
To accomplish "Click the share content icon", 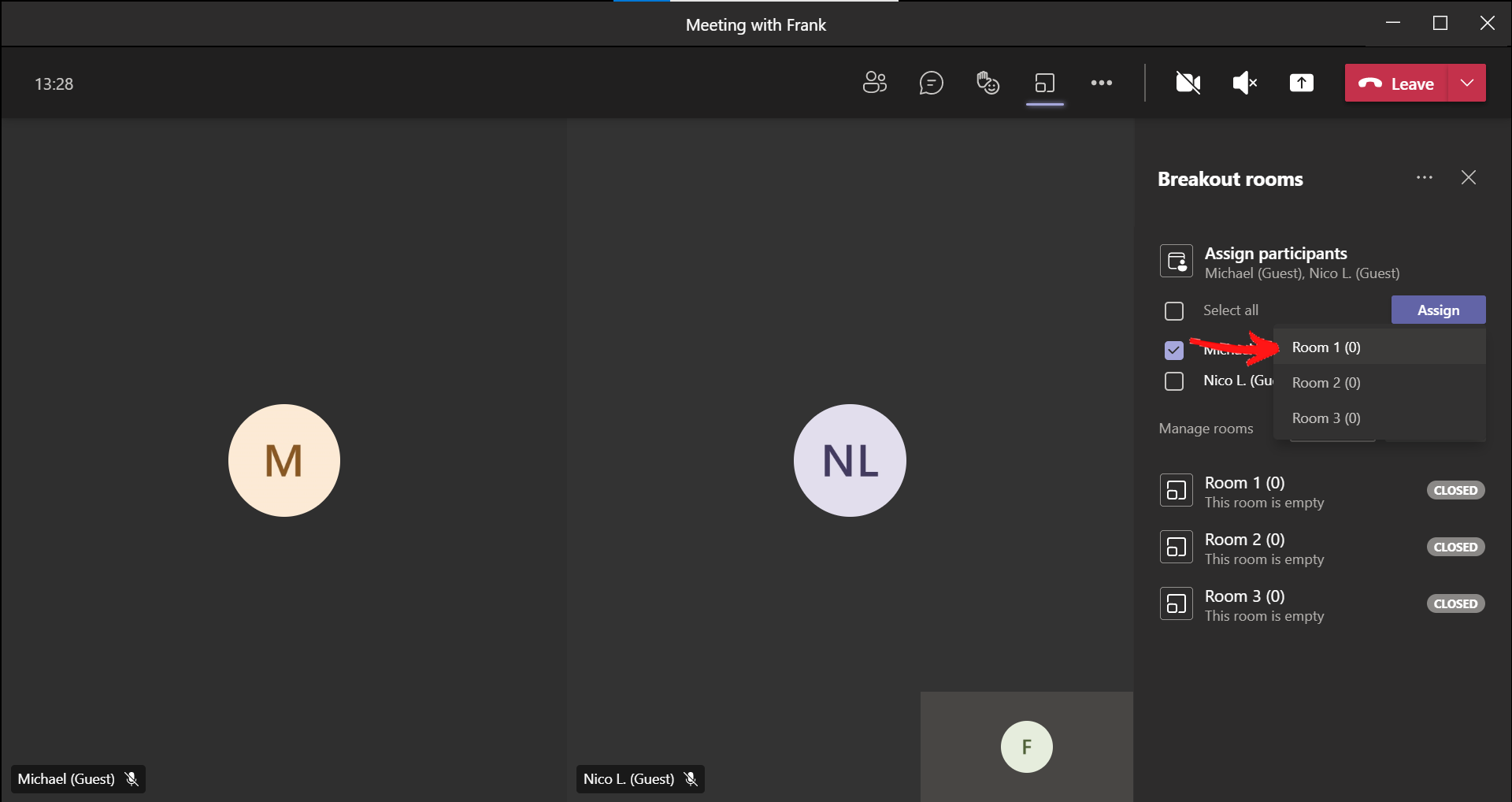I will coord(1301,83).
